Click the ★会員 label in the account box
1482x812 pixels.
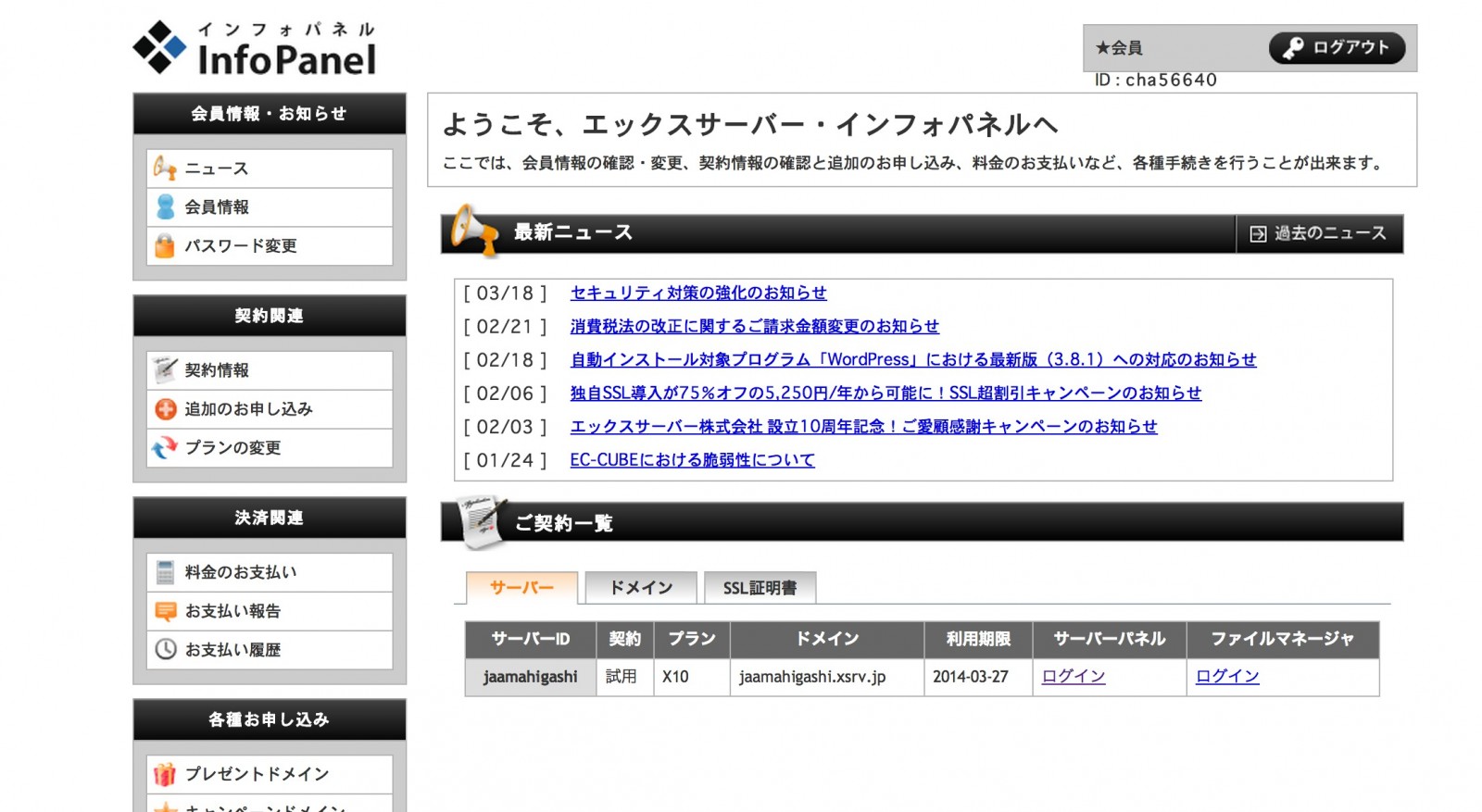[x=1119, y=48]
